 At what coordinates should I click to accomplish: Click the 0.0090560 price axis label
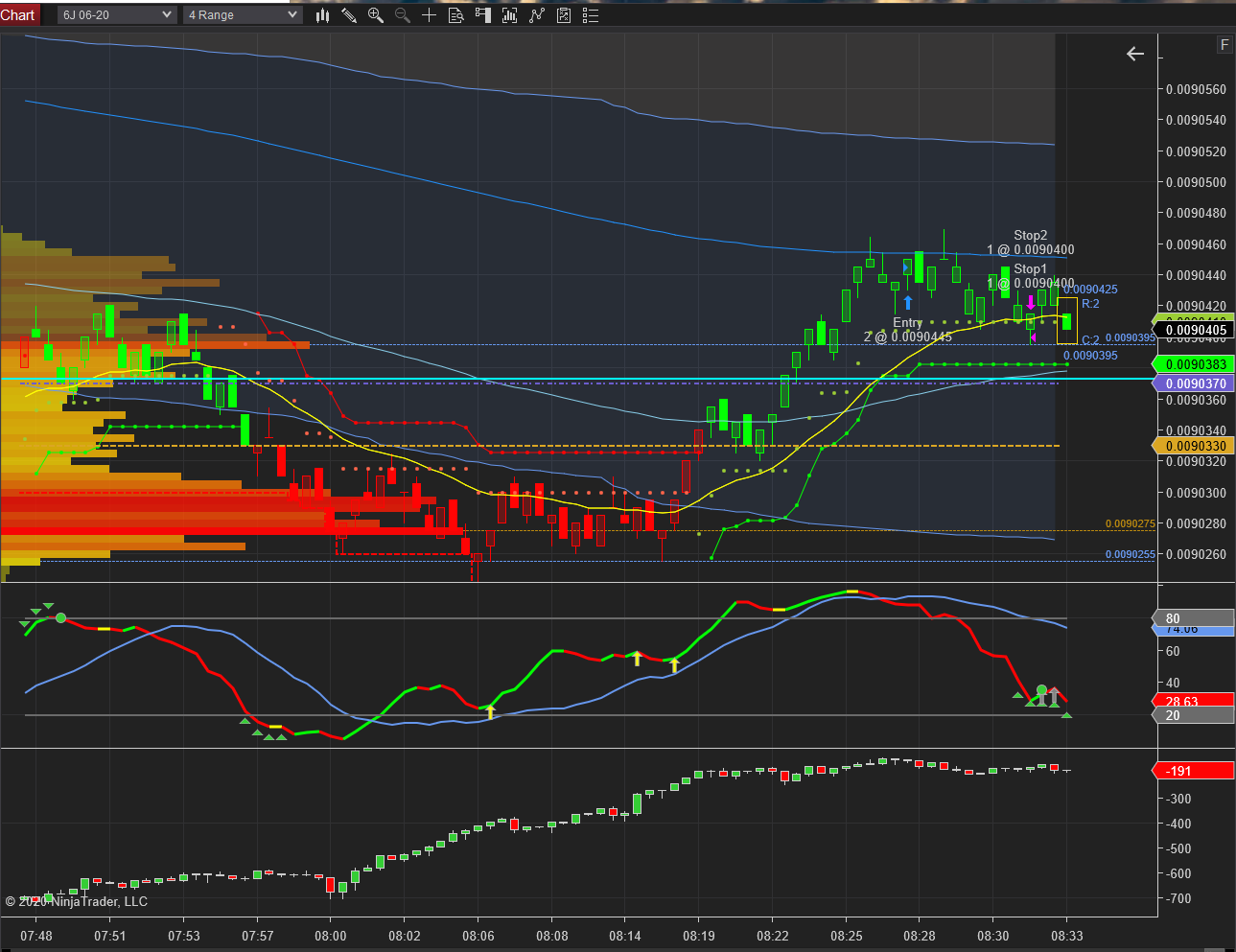[x=1196, y=89]
